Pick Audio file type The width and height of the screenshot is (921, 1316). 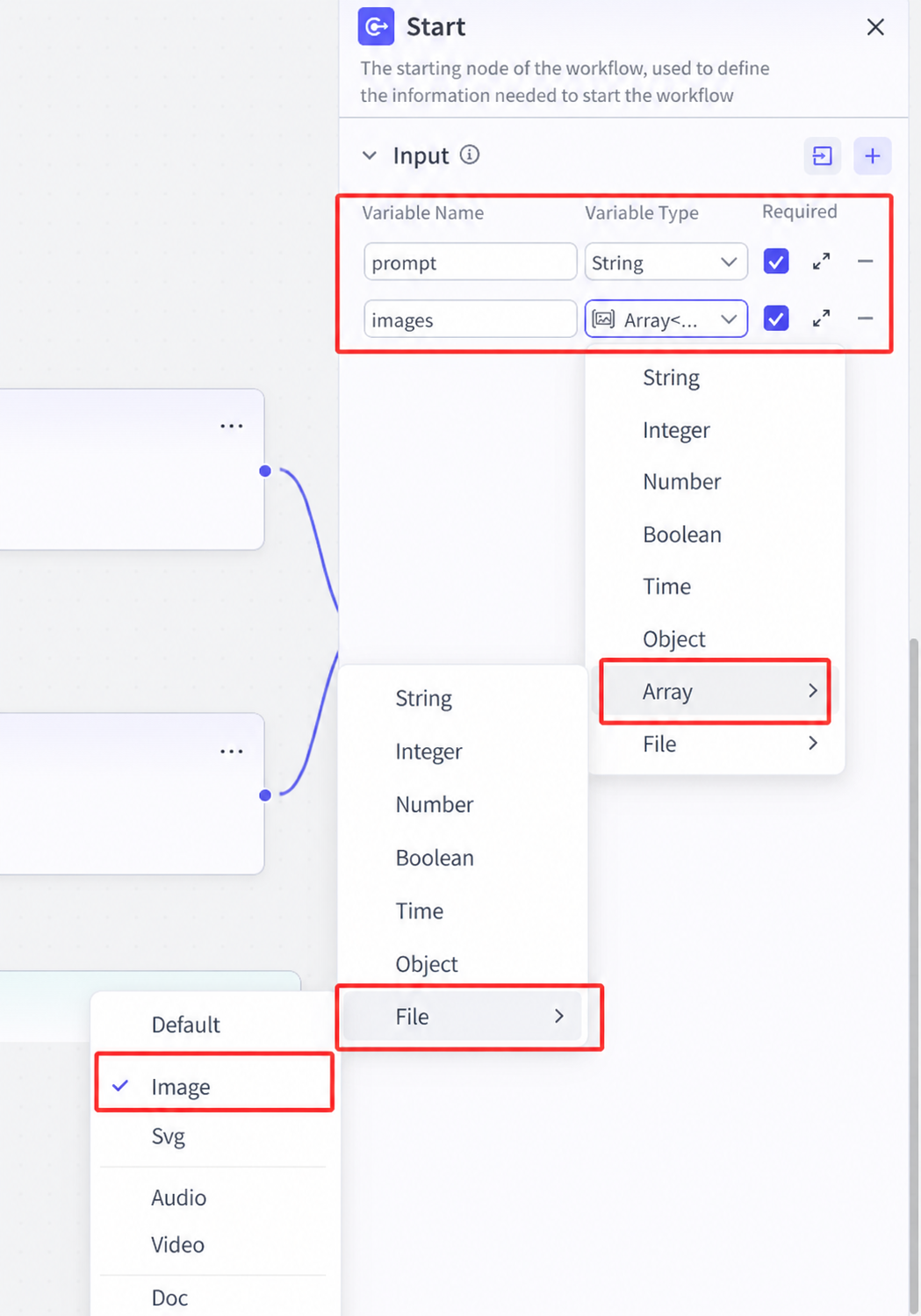[x=178, y=1197]
